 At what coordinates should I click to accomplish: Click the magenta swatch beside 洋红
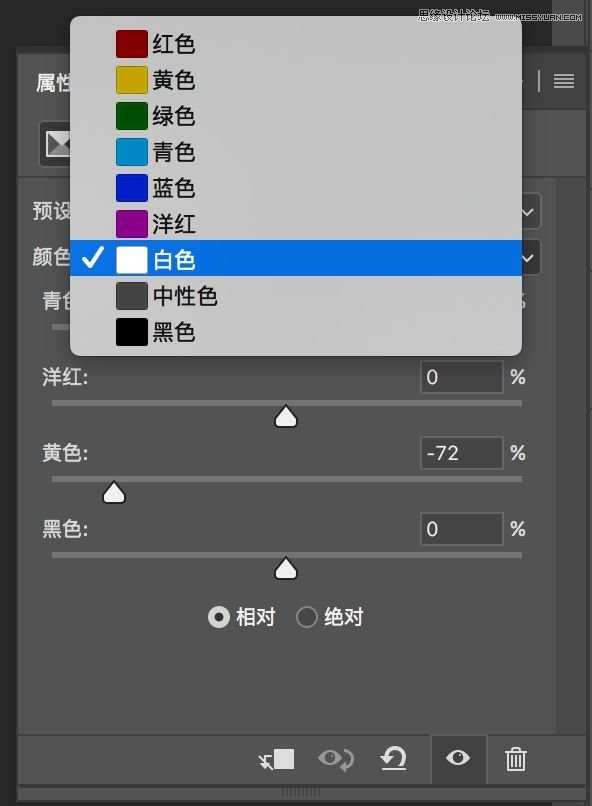tap(131, 223)
